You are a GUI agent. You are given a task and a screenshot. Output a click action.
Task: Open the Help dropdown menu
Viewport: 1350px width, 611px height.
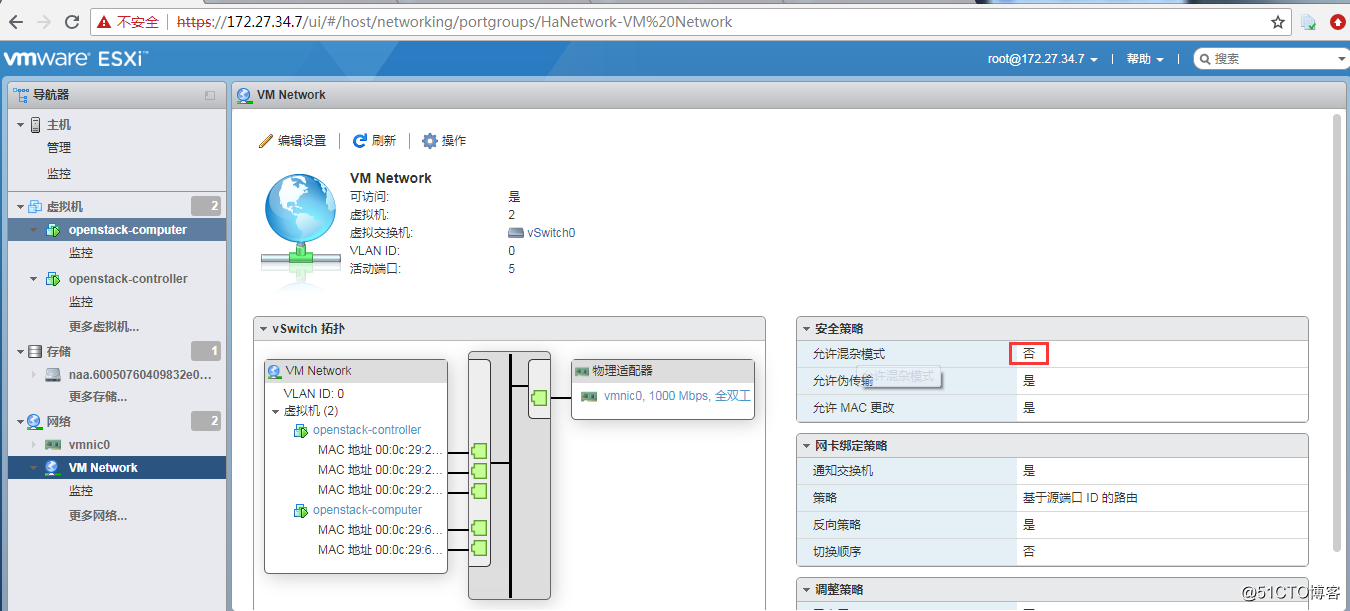[x=1145, y=59]
